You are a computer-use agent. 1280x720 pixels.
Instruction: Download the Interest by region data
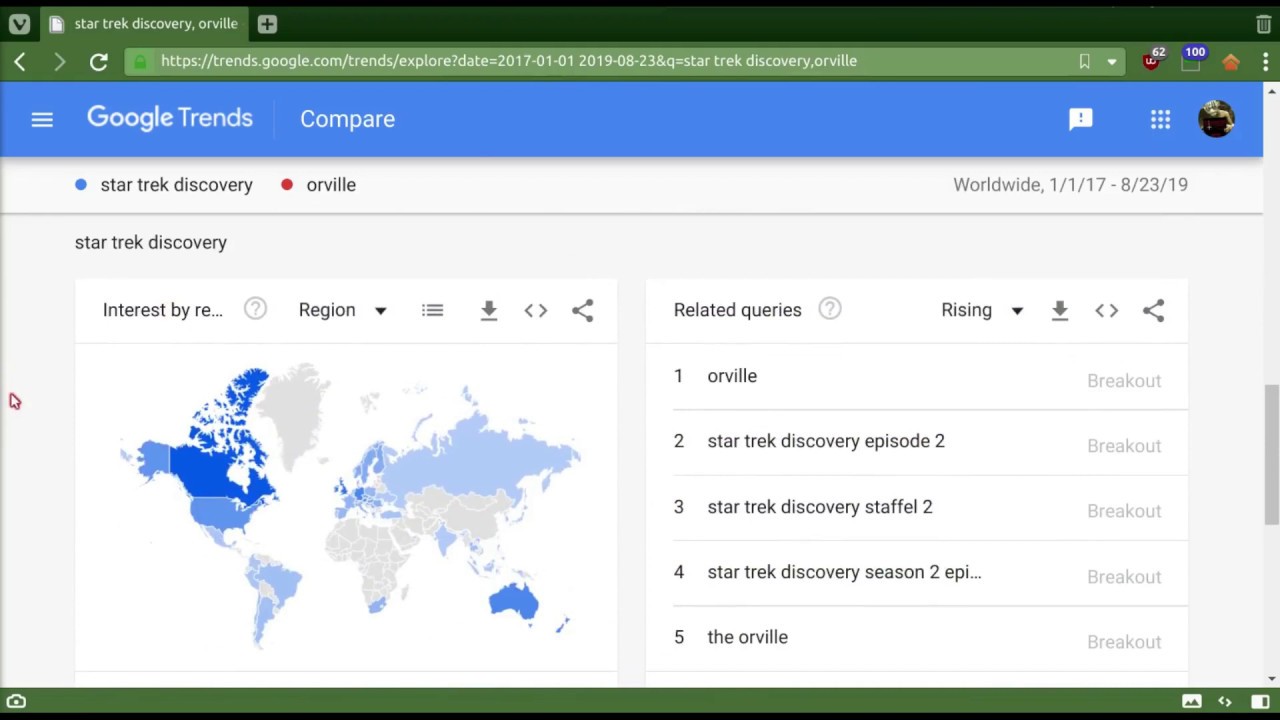tap(489, 310)
